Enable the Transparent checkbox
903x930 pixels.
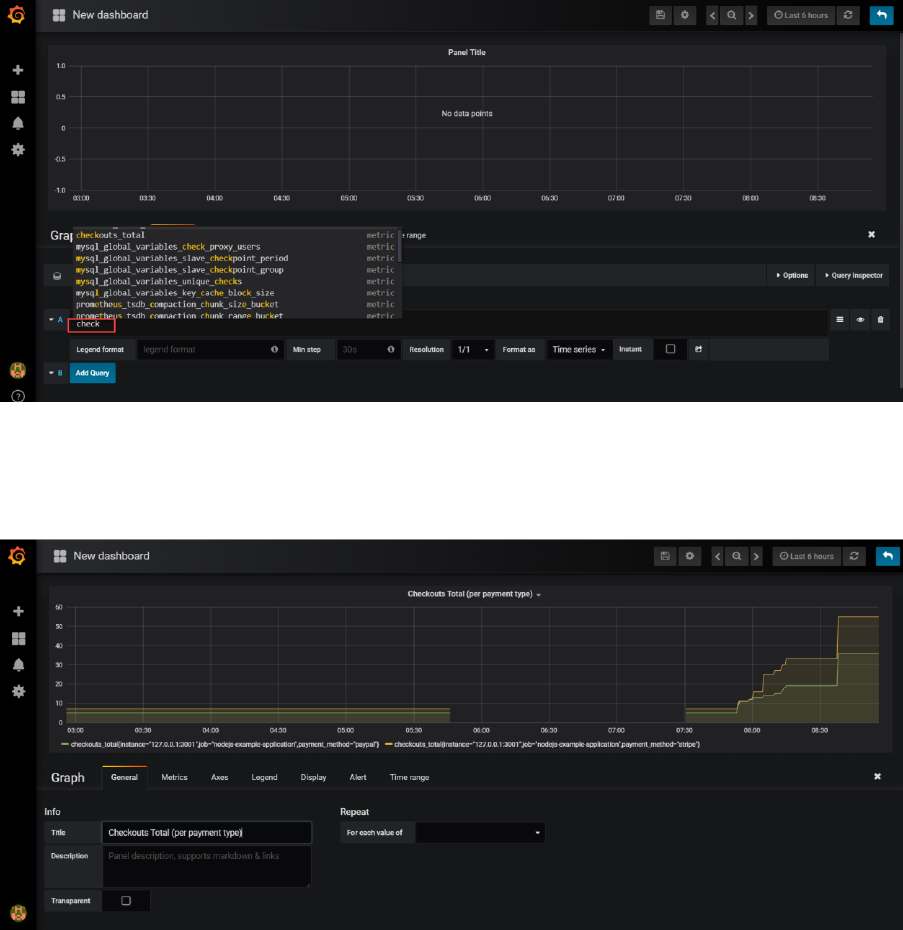126,900
